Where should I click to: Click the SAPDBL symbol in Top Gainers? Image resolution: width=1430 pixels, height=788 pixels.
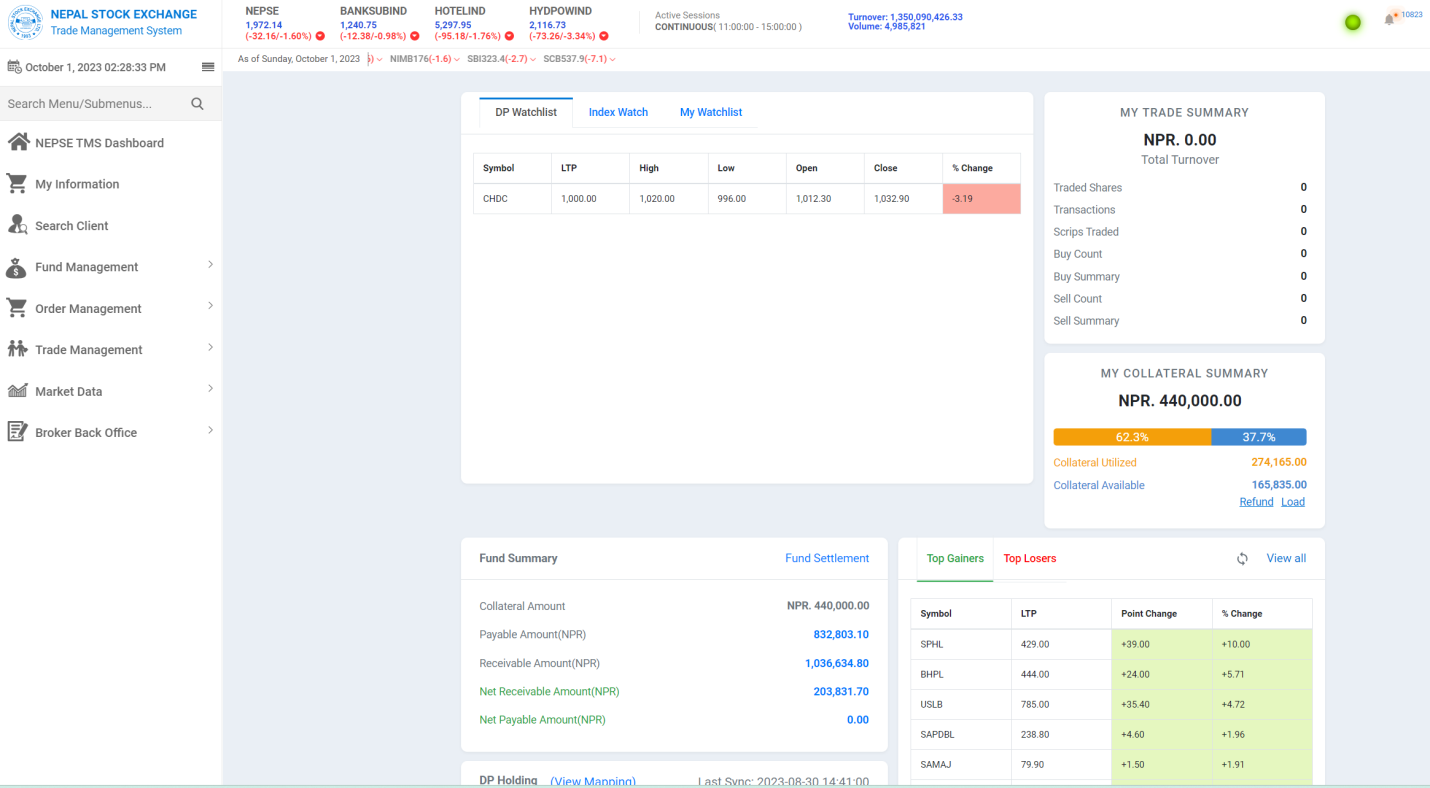tap(938, 734)
